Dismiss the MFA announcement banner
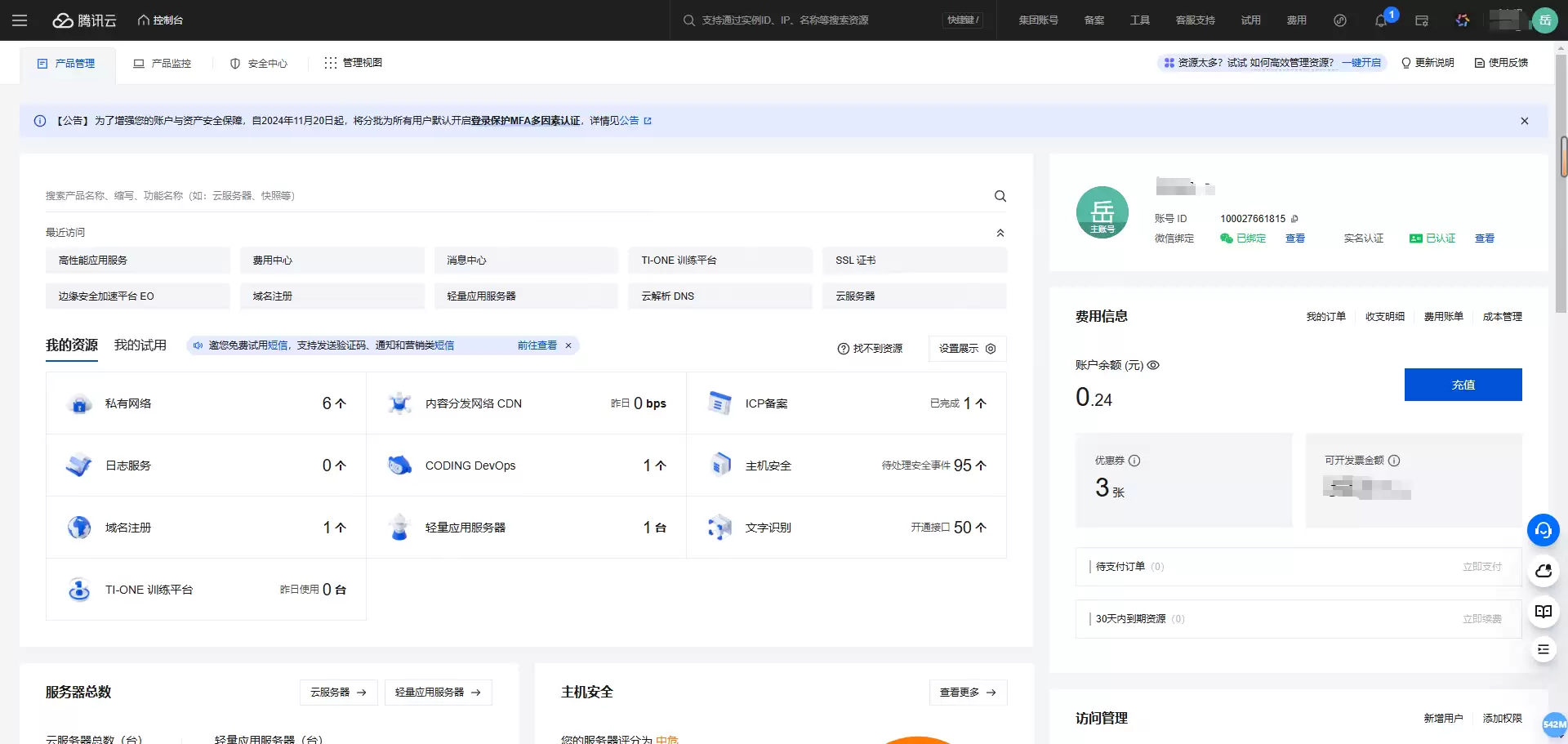 coord(1524,120)
